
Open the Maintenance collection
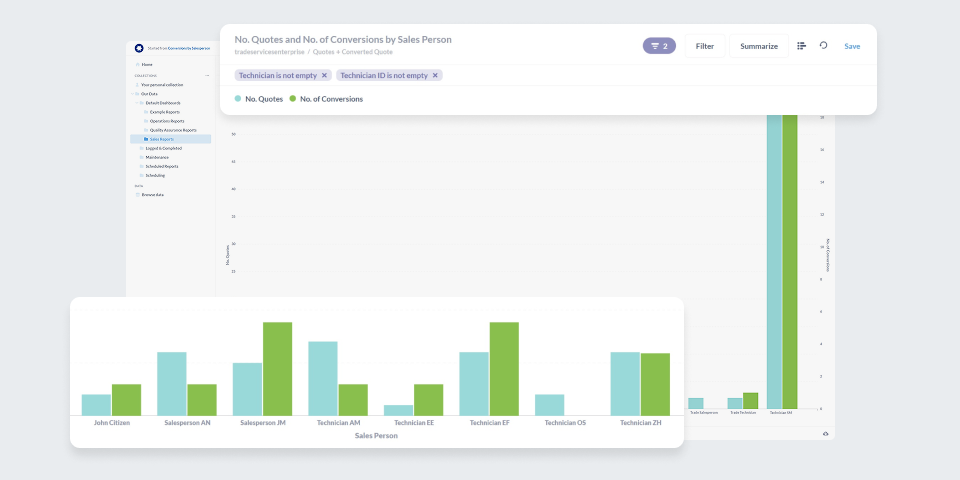click(157, 157)
